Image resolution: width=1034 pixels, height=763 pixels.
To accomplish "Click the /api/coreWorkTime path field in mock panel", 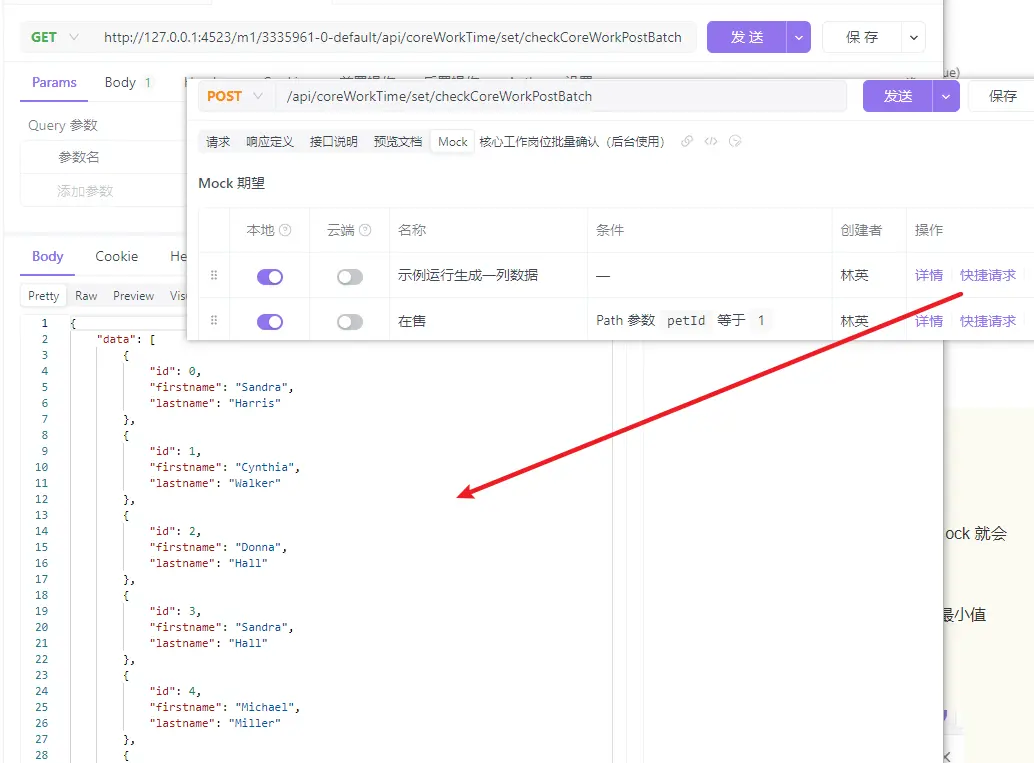I will click(561, 96).
